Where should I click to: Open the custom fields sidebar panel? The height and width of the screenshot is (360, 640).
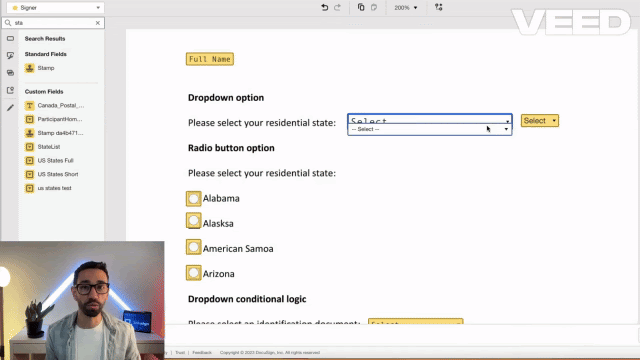[x=10, y=73]
